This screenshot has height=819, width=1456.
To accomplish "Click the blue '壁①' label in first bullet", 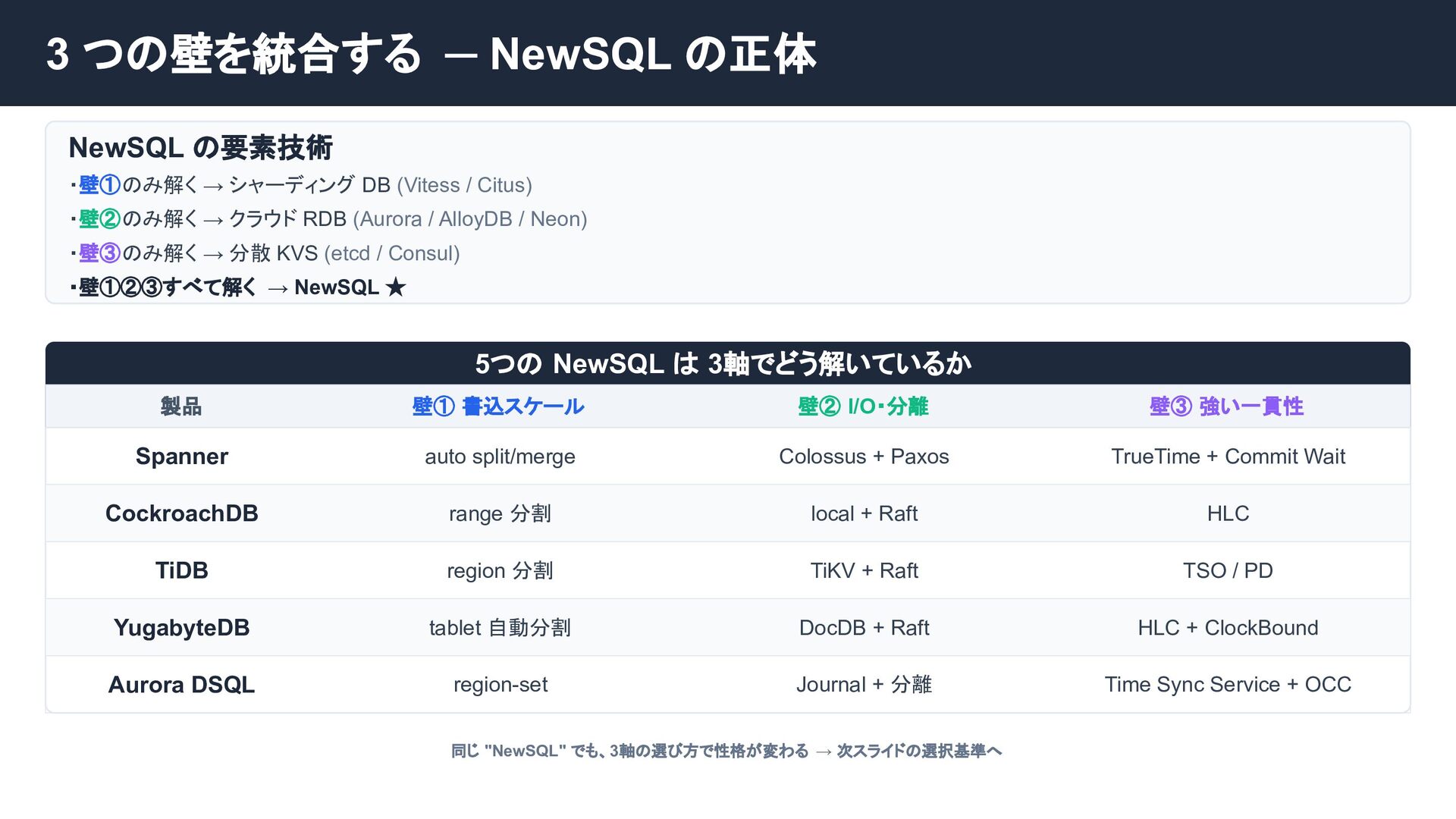I will point(99,185).
